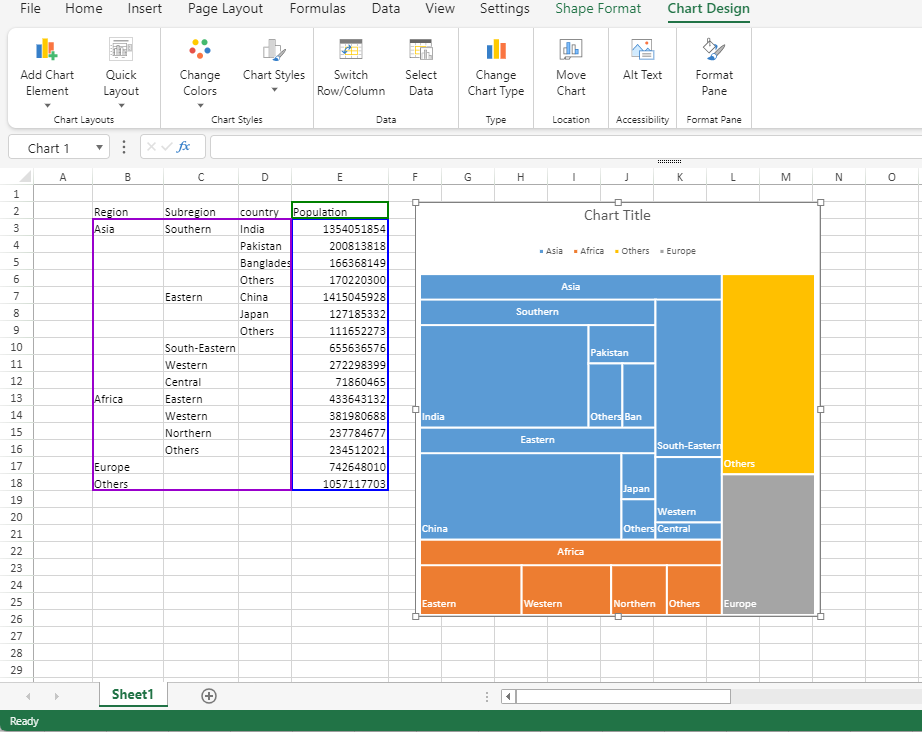Click the insert function fx button
The height and width of the screenshot is (732, 922).
pos(184,147)
